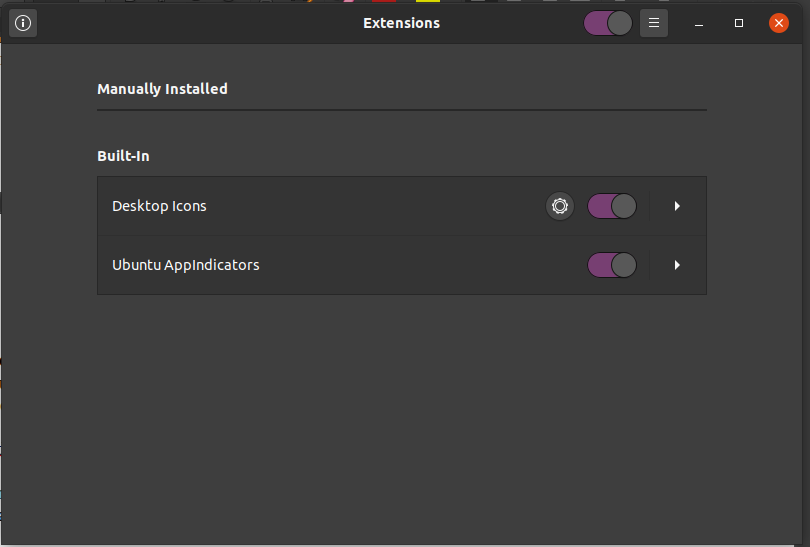Expand Desktop Icons details arrow
810x547 pixels.
pyautogui.click(x=677, y=206)
